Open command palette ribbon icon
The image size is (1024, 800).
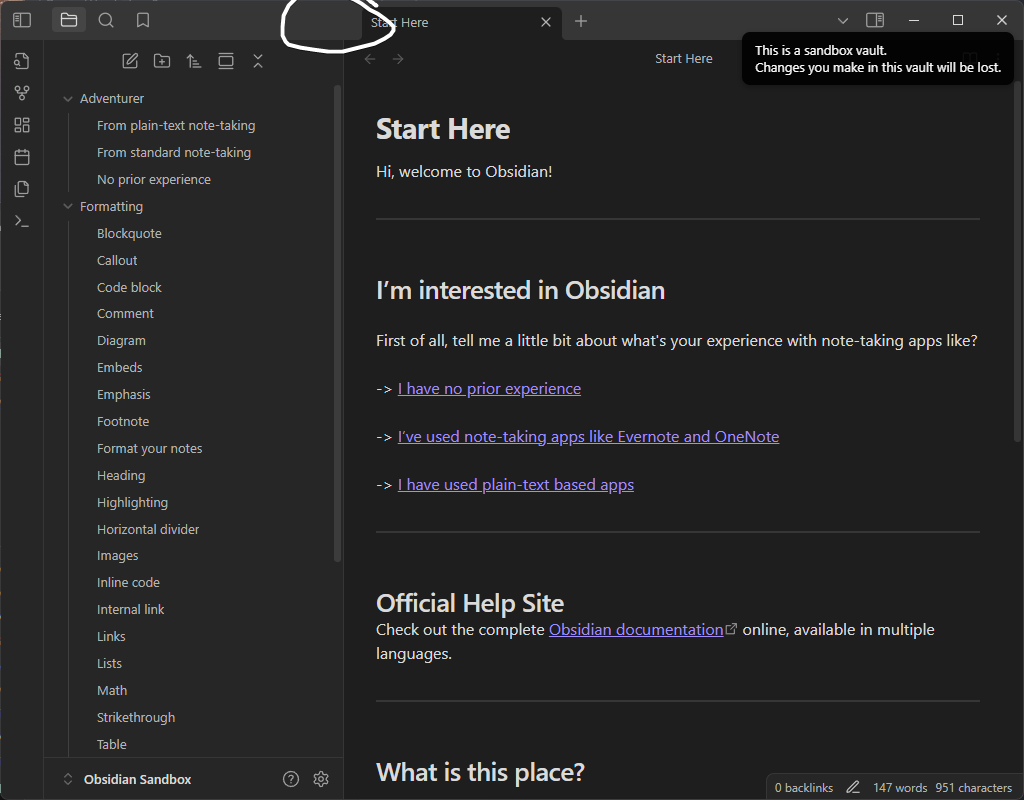coord(22,221)
